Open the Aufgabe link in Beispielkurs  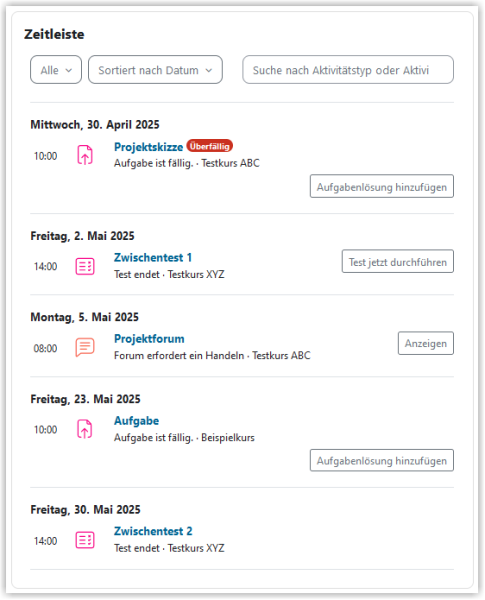(137, 421)
